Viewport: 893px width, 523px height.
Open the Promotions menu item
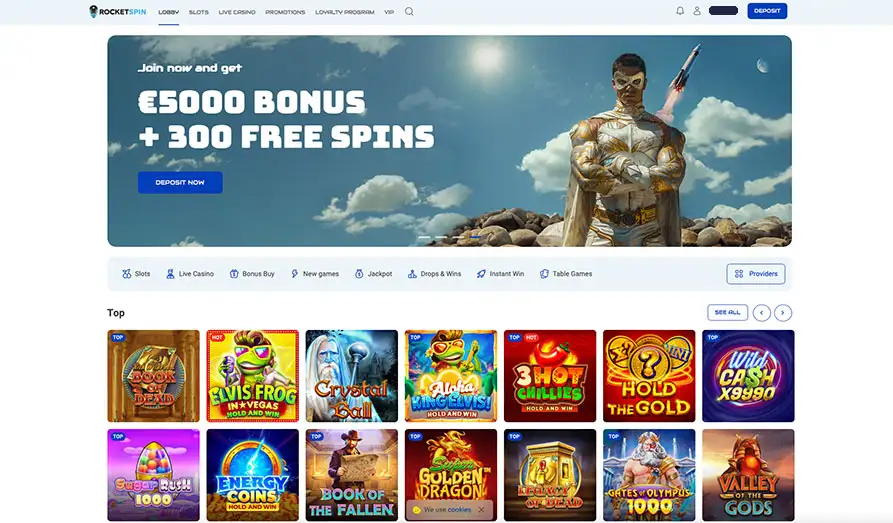(x=285, y=12)
